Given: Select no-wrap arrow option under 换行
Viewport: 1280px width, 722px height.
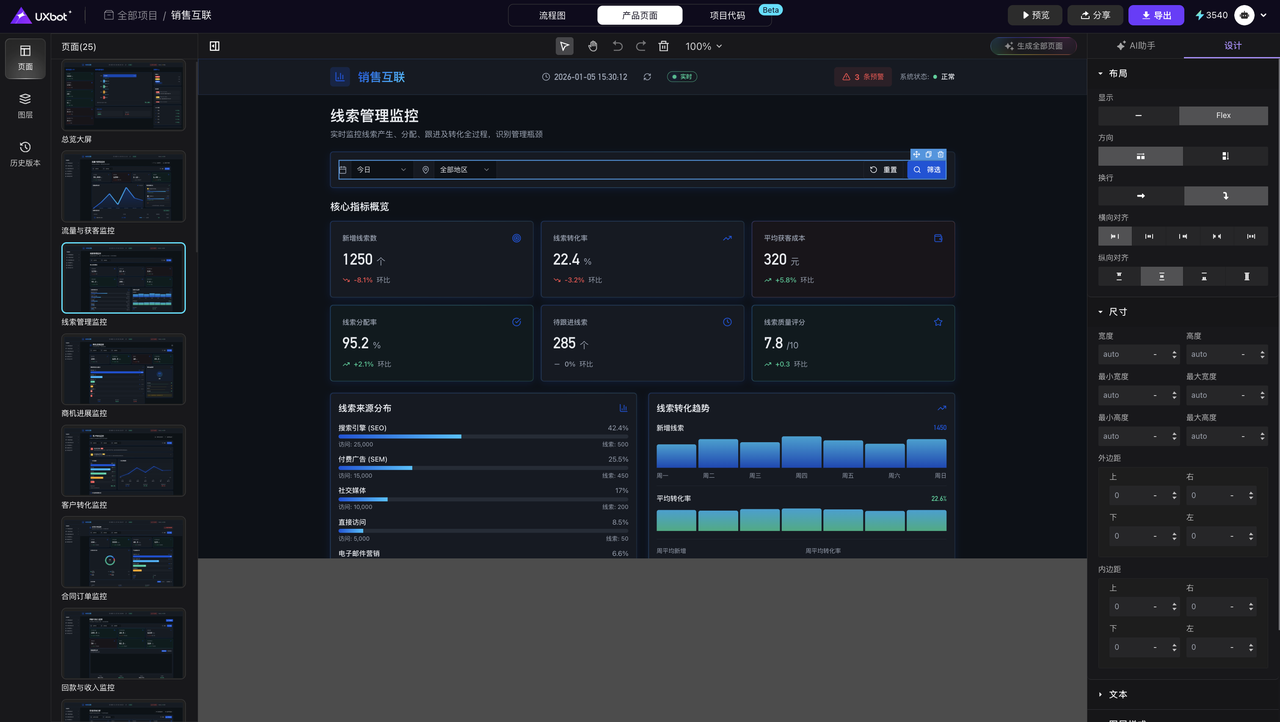Looking at the screenshot, I should tap(1140, 196).
